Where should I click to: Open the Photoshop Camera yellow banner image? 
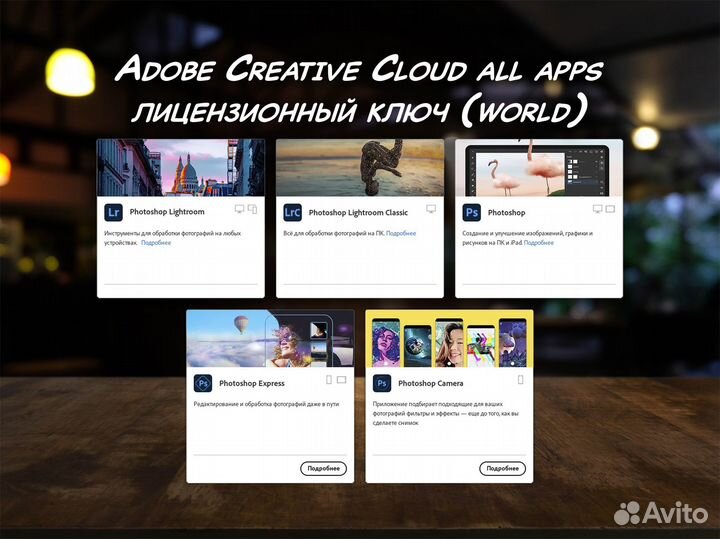450,338
